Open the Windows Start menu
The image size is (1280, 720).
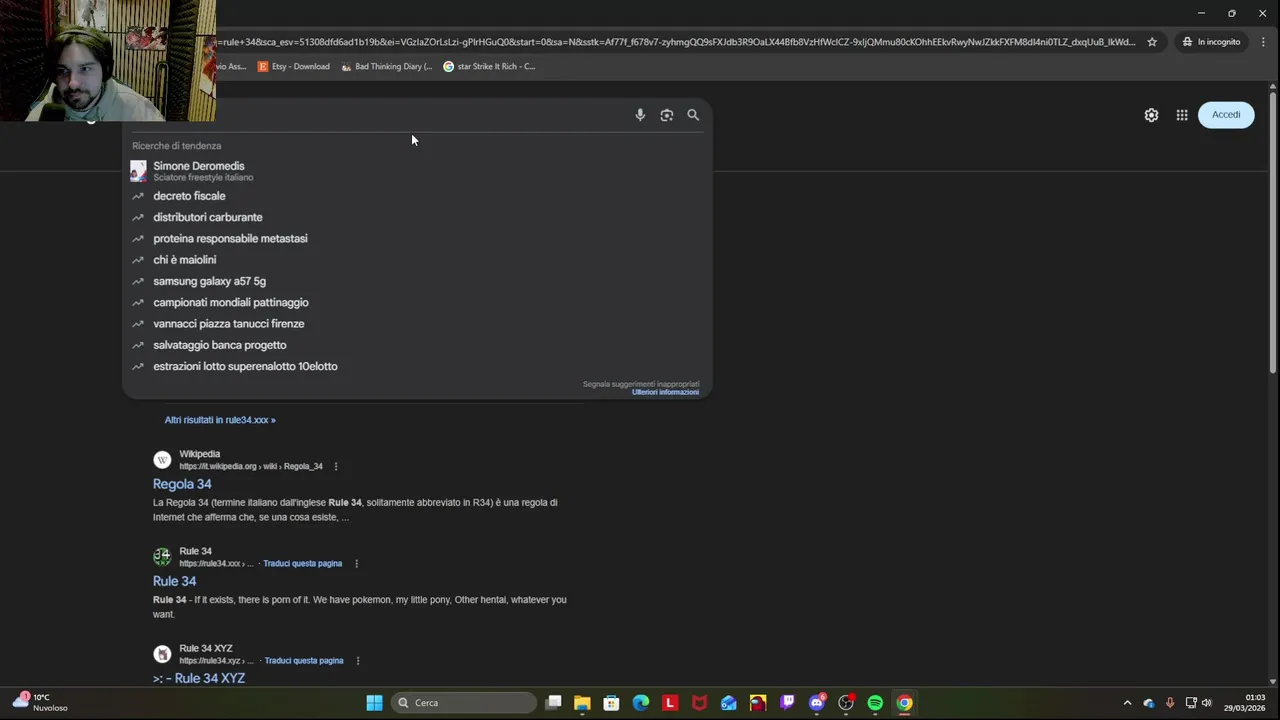[374, 703]
